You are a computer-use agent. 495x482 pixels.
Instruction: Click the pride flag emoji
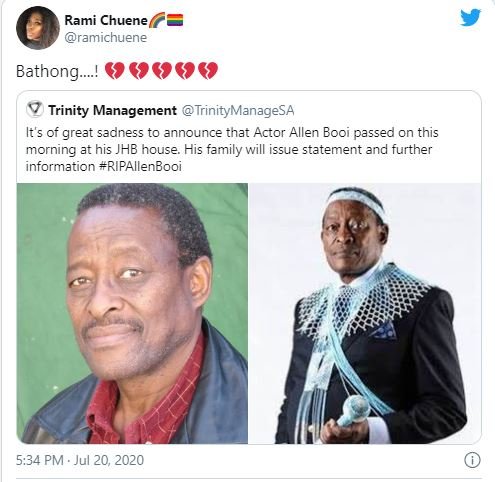coord(175,20)
